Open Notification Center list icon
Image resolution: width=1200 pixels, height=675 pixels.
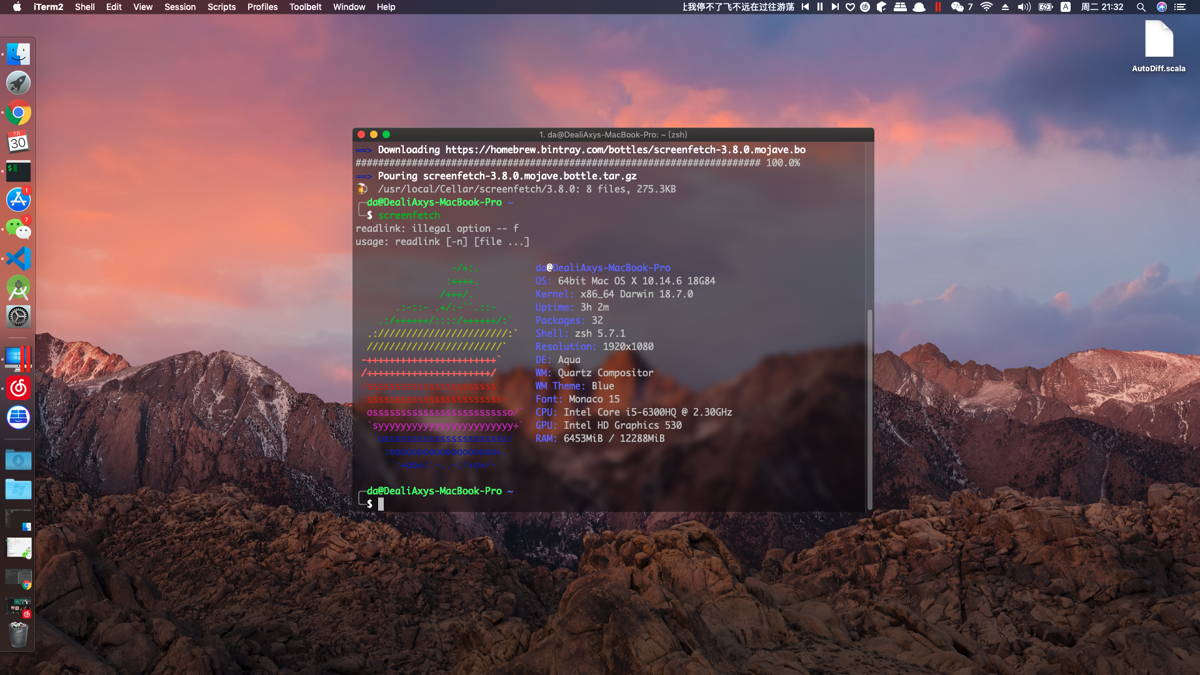(1180, 7)
